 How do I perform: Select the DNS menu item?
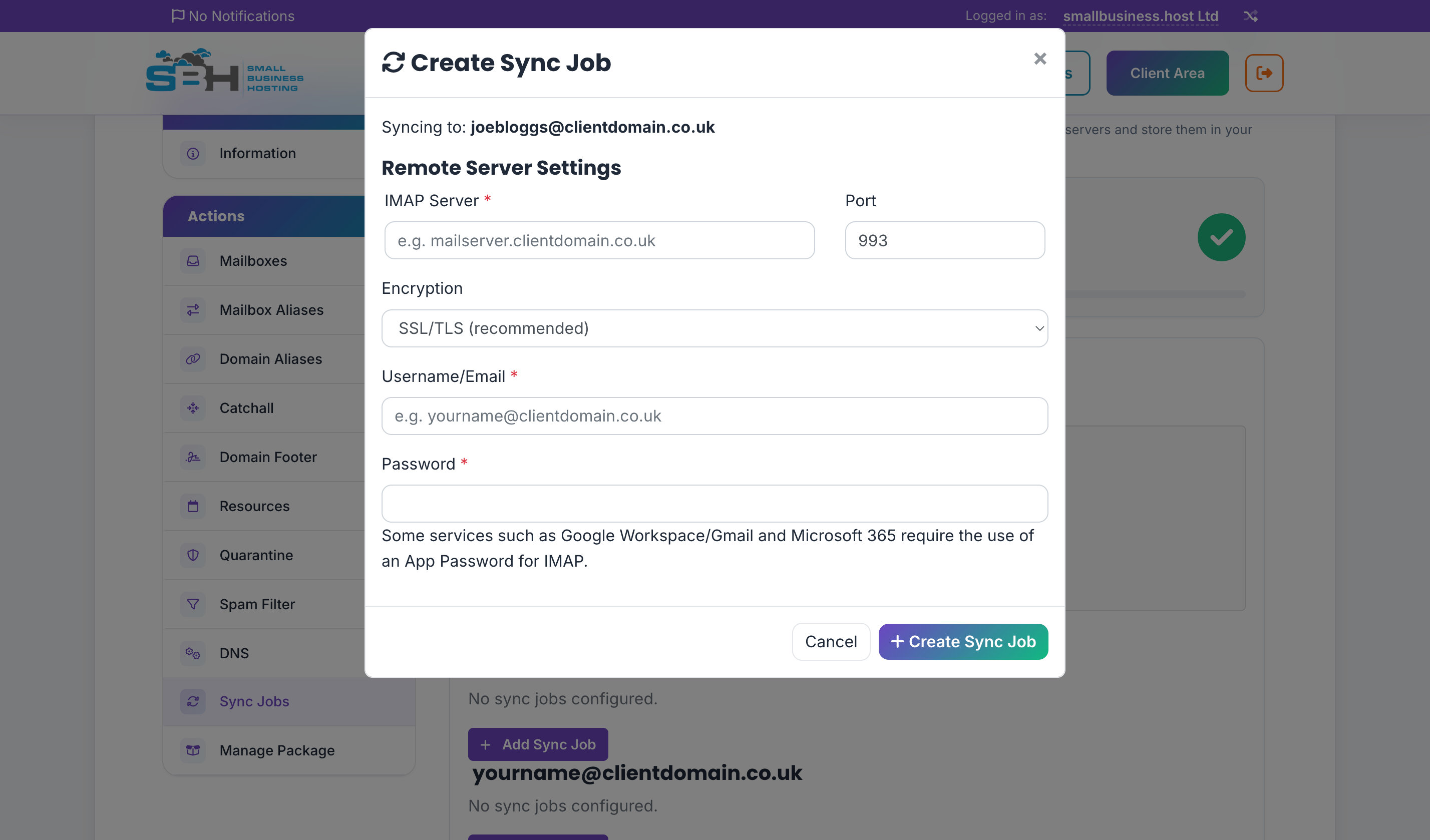pos(264,653)
